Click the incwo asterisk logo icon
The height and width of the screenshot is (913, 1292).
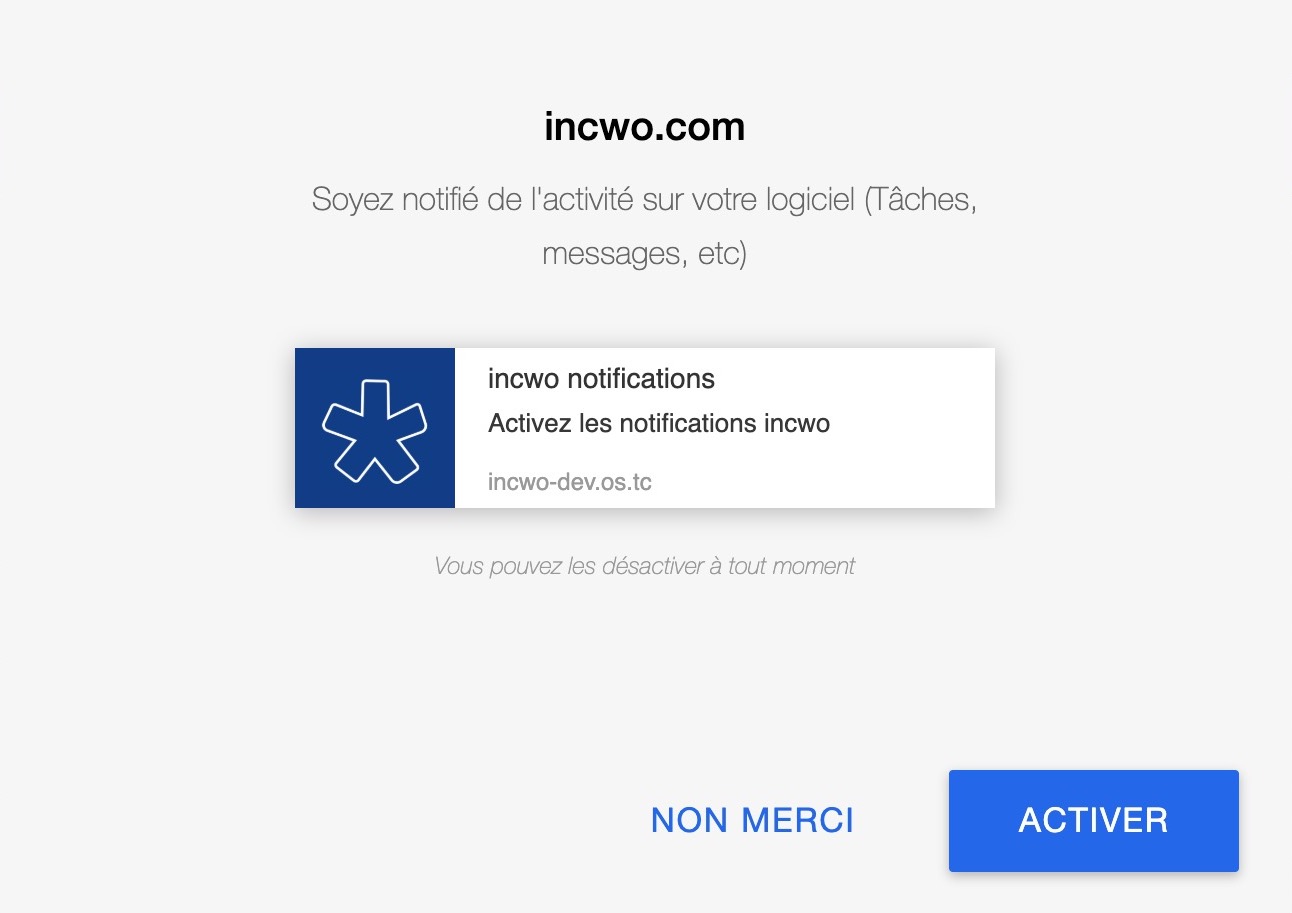point(375,431)
